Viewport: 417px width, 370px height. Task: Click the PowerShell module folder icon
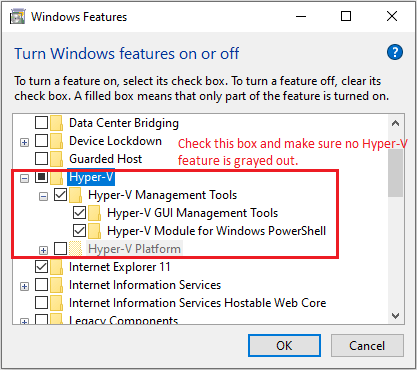95,231
